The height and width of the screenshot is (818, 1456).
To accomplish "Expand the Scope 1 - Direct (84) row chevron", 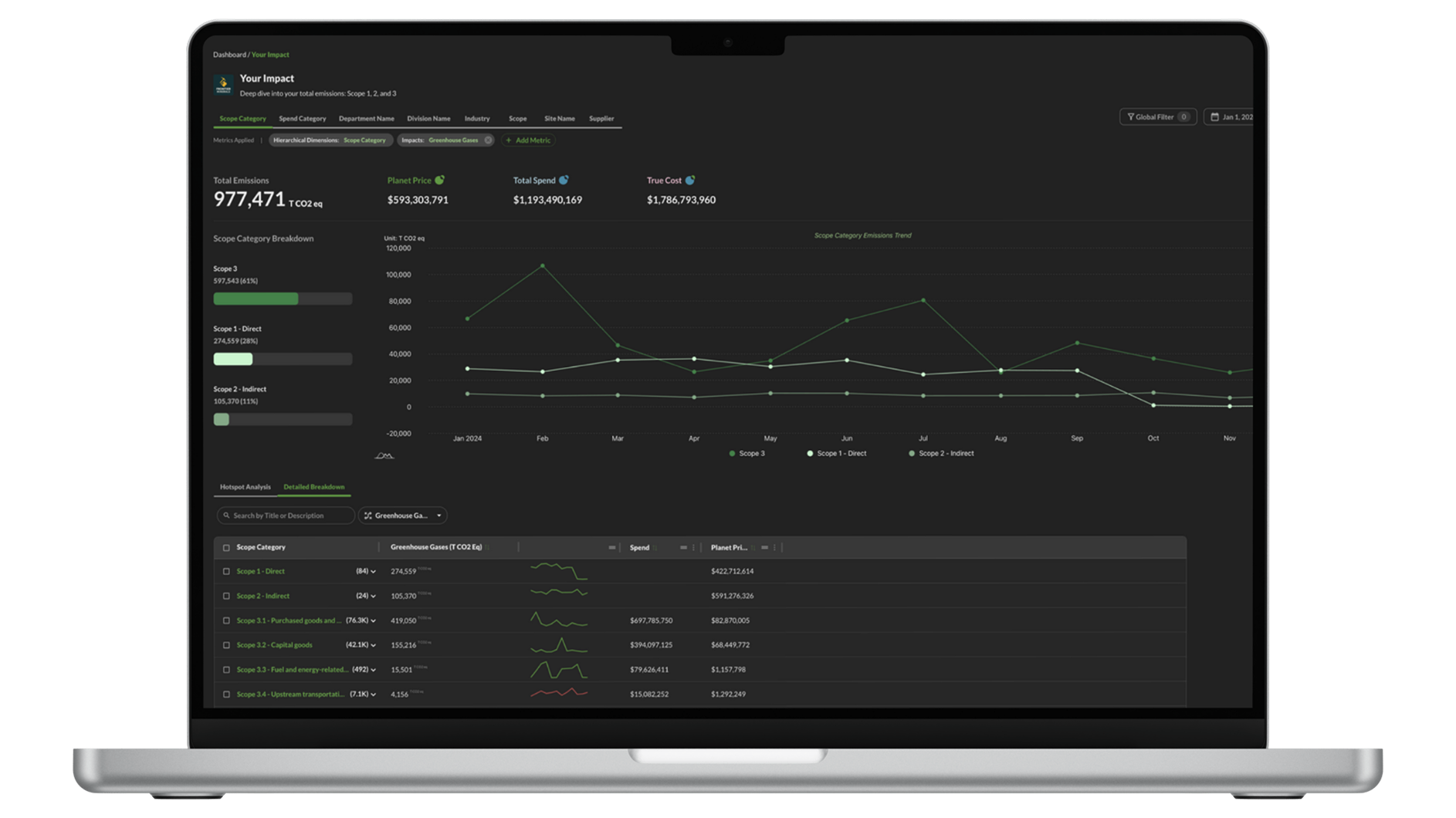I will click(x=373, y=572).
